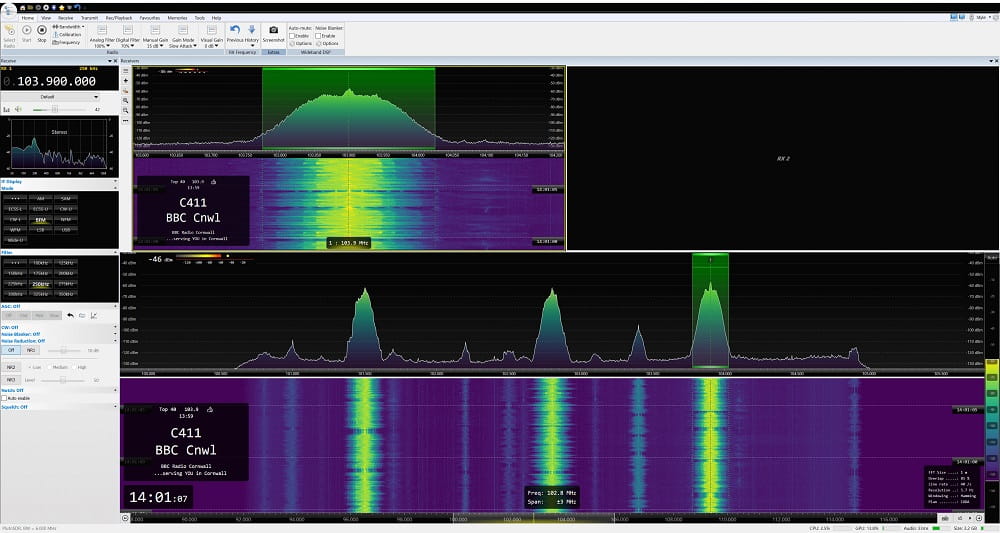Open the History frequency dropdown

252,33
